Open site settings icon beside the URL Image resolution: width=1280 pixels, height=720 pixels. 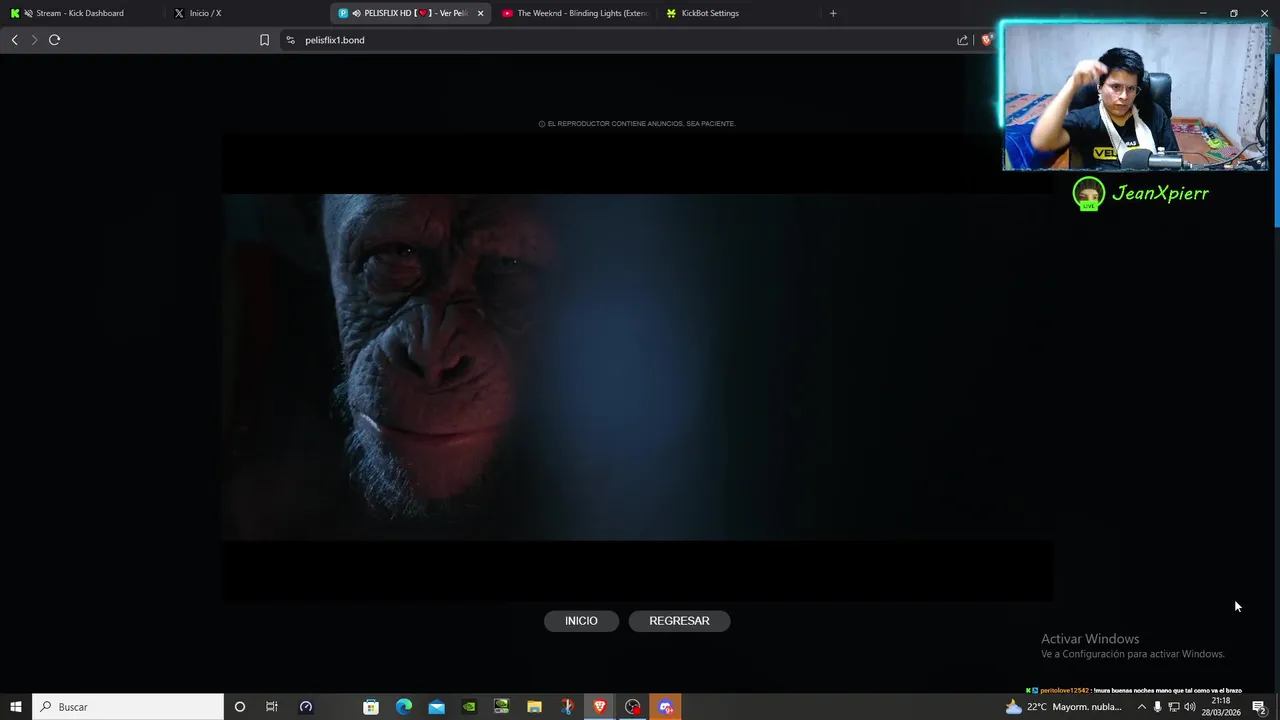tap(290, 40)
